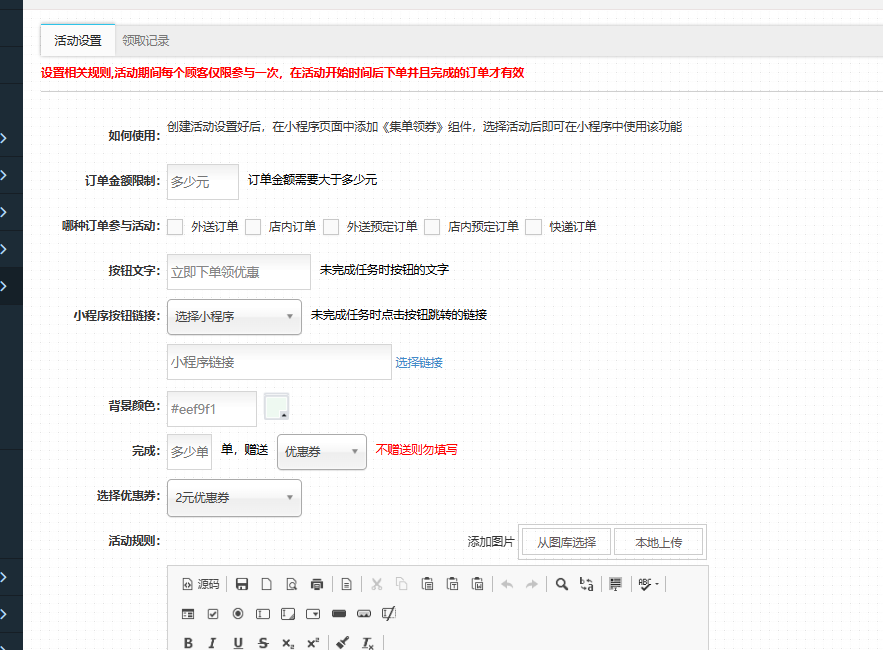Click the Select All icon
This screenshot has width=883, height=650.
(616, 584)
